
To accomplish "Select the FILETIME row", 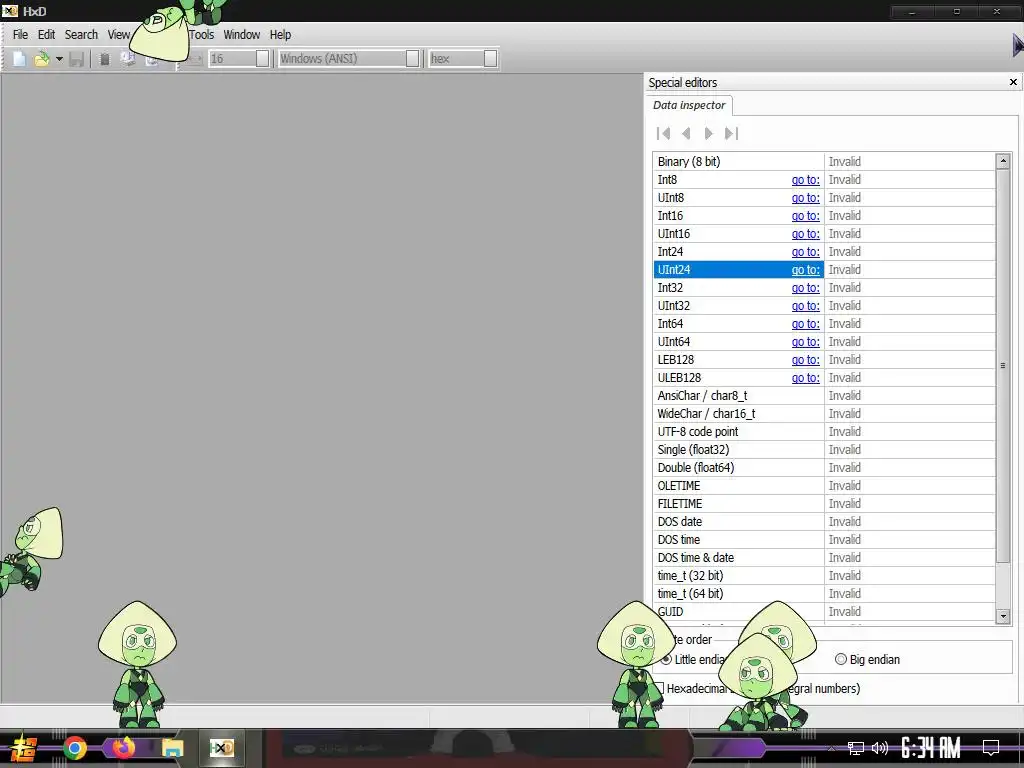I will click(x=824, y=504).
